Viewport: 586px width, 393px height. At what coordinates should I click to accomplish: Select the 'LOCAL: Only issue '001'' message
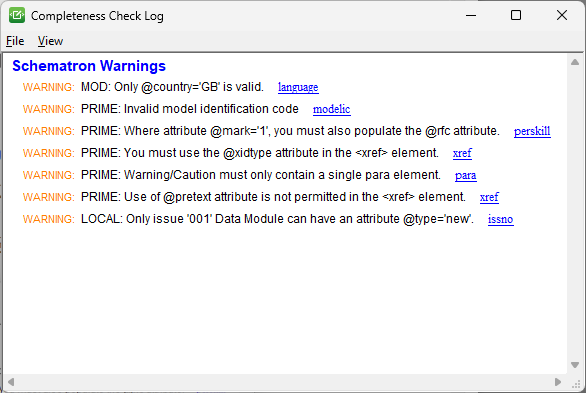pos(277,219)
